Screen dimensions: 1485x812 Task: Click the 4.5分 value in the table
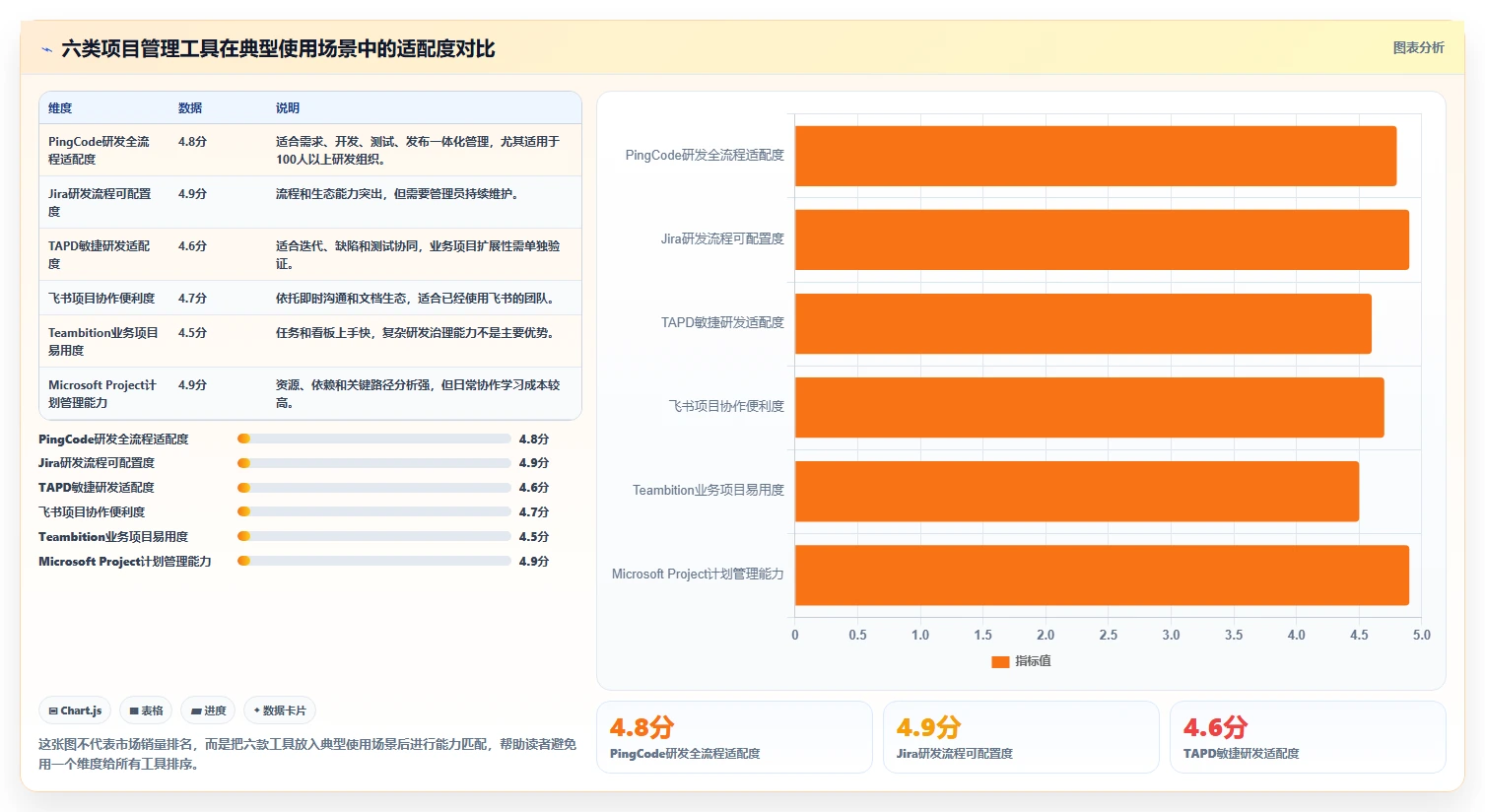[192, 332]
